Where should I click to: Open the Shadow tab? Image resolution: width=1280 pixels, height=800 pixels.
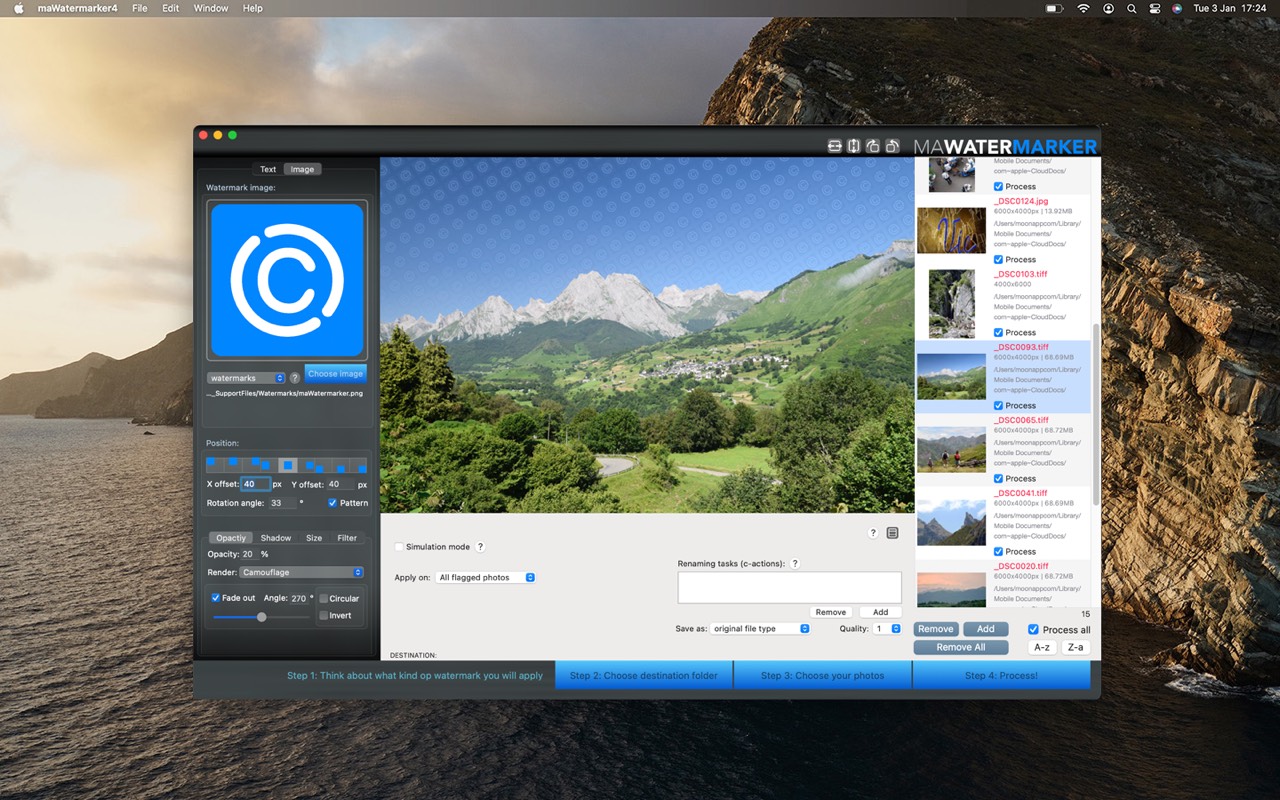pos(276,538)
